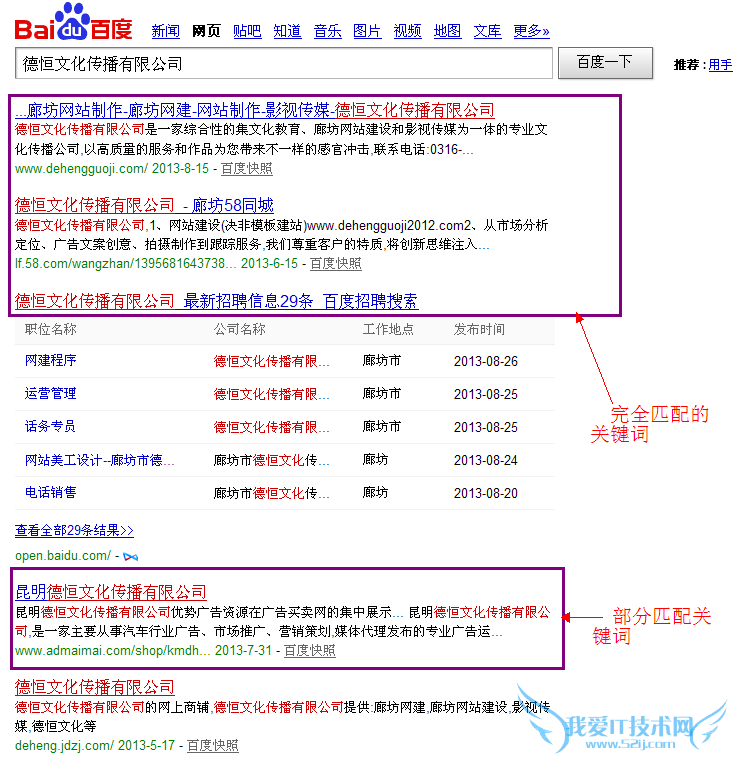Focus the search input box
The image size is (733, 759).
pos(284,63)
